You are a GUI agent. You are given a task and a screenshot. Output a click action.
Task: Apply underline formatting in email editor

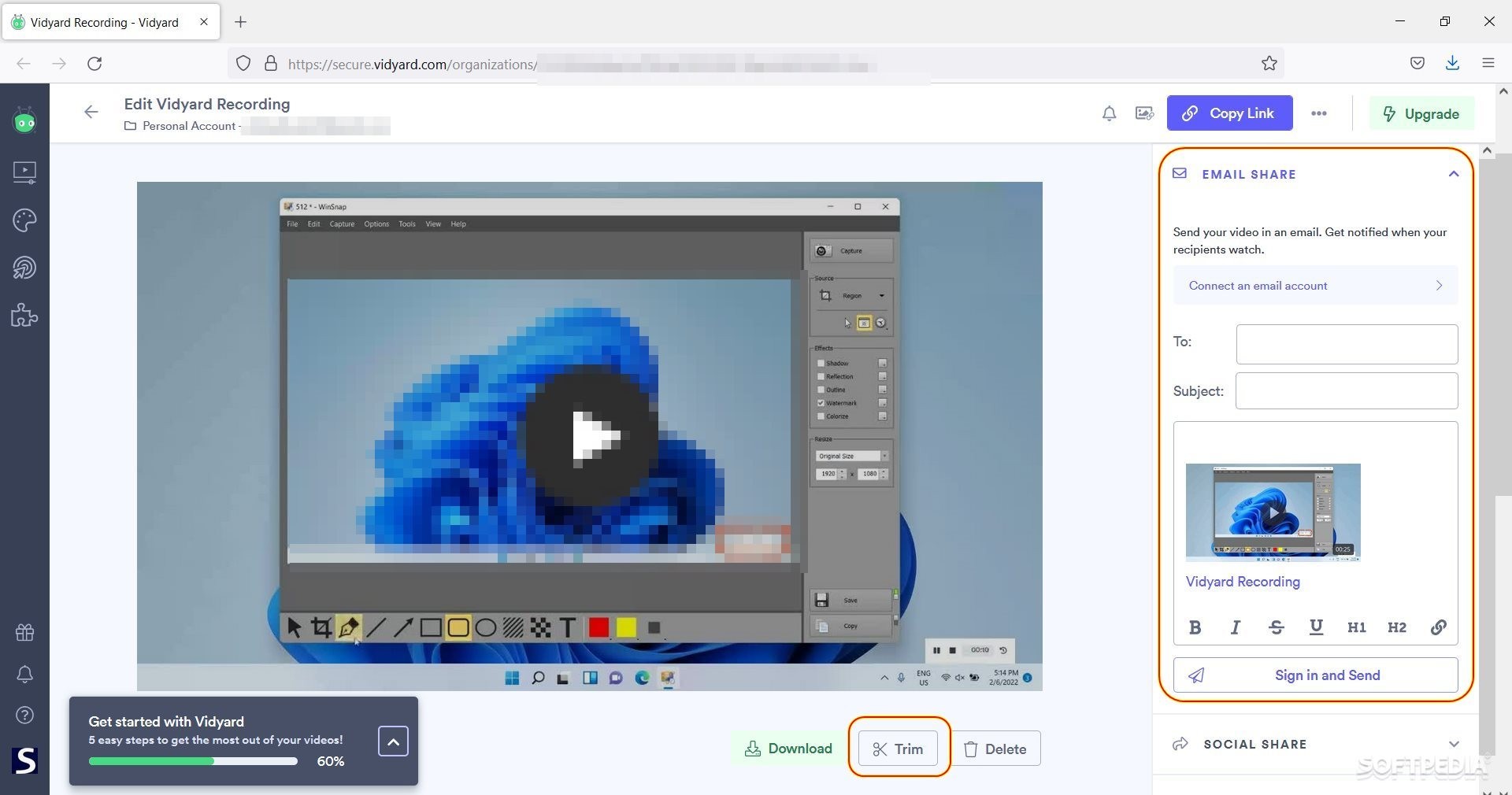tap(1316, 627)
